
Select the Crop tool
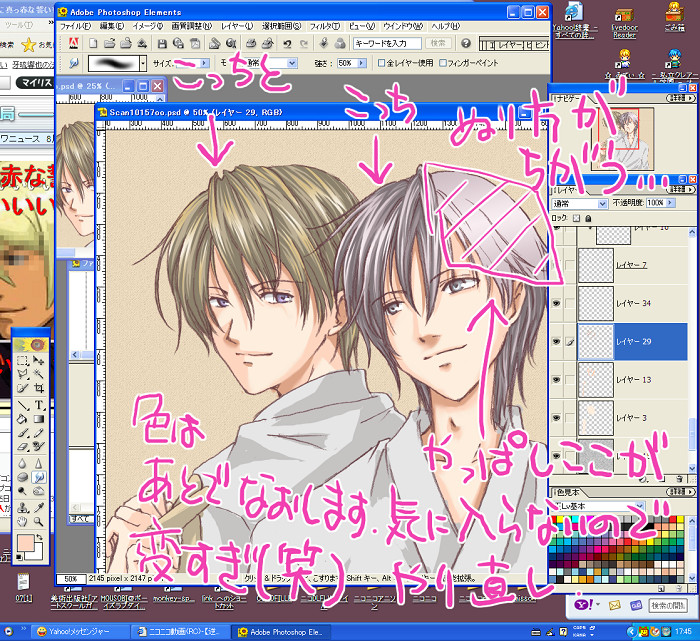(x=39, y=387)
